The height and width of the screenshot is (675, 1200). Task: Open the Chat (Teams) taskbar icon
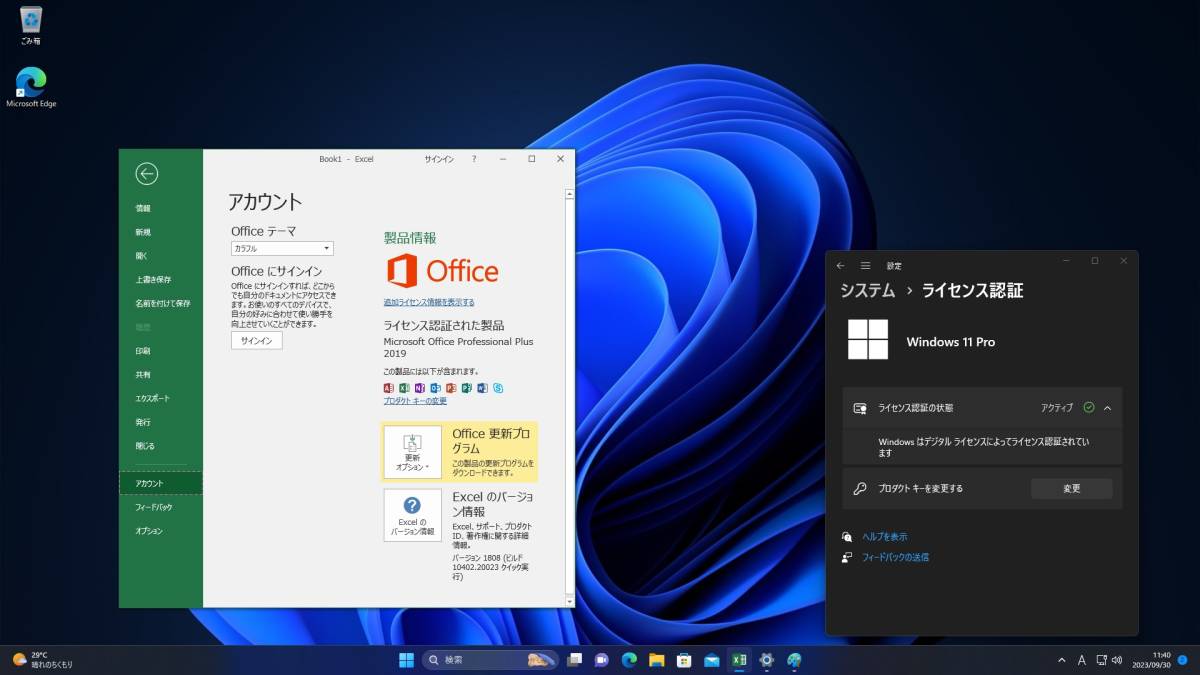coord(602,660)
